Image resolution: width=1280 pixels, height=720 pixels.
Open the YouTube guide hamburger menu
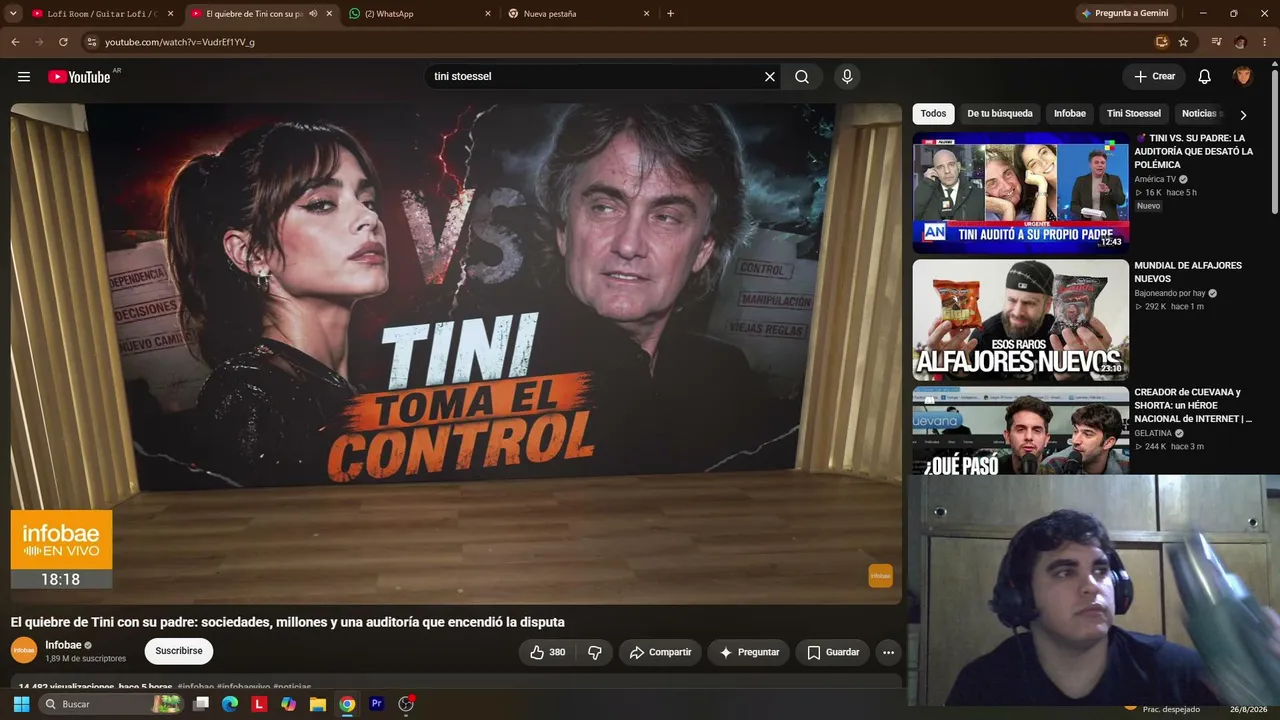coord(24,77)
